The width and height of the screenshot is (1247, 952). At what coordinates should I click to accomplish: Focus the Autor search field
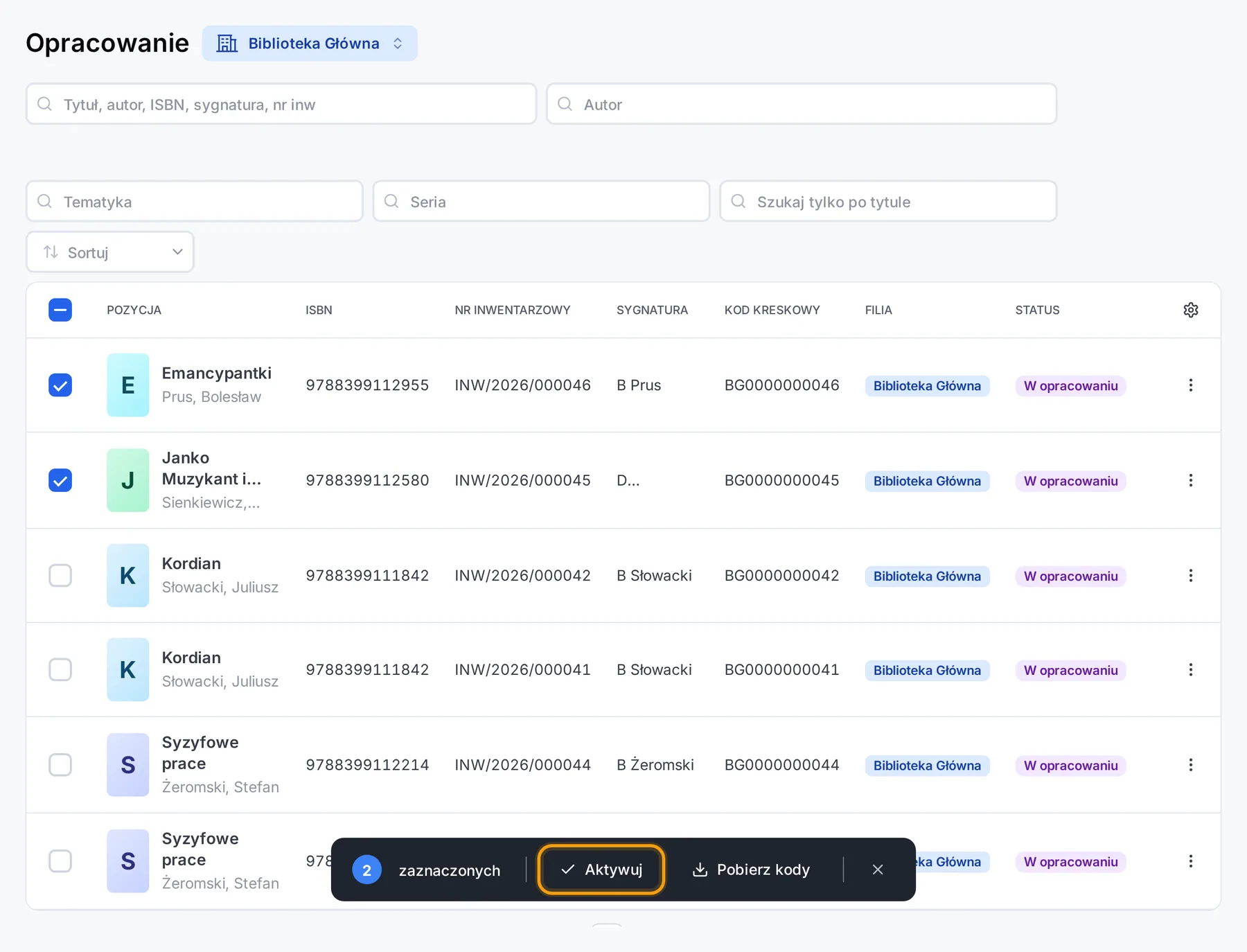802,104
